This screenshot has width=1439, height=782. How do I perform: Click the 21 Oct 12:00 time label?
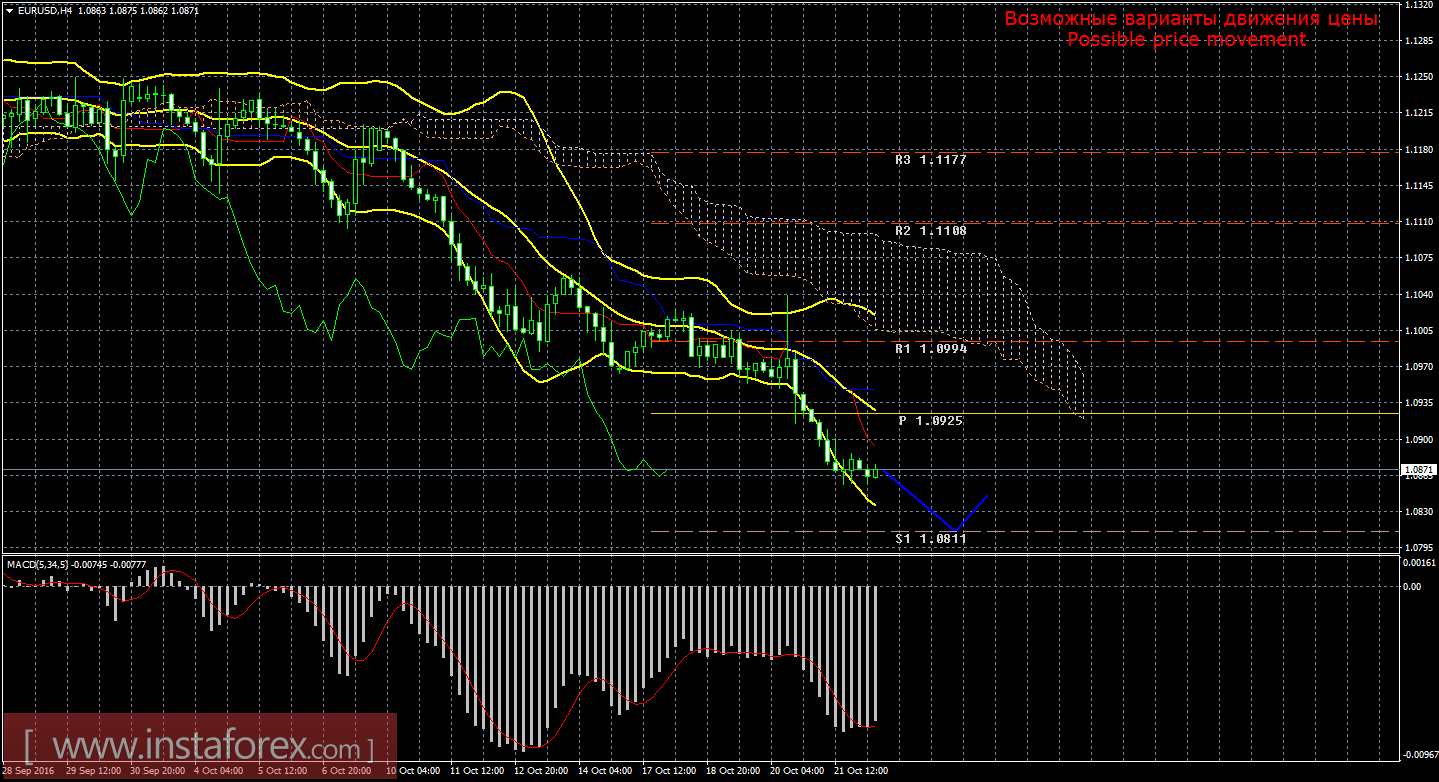point(861,771)
